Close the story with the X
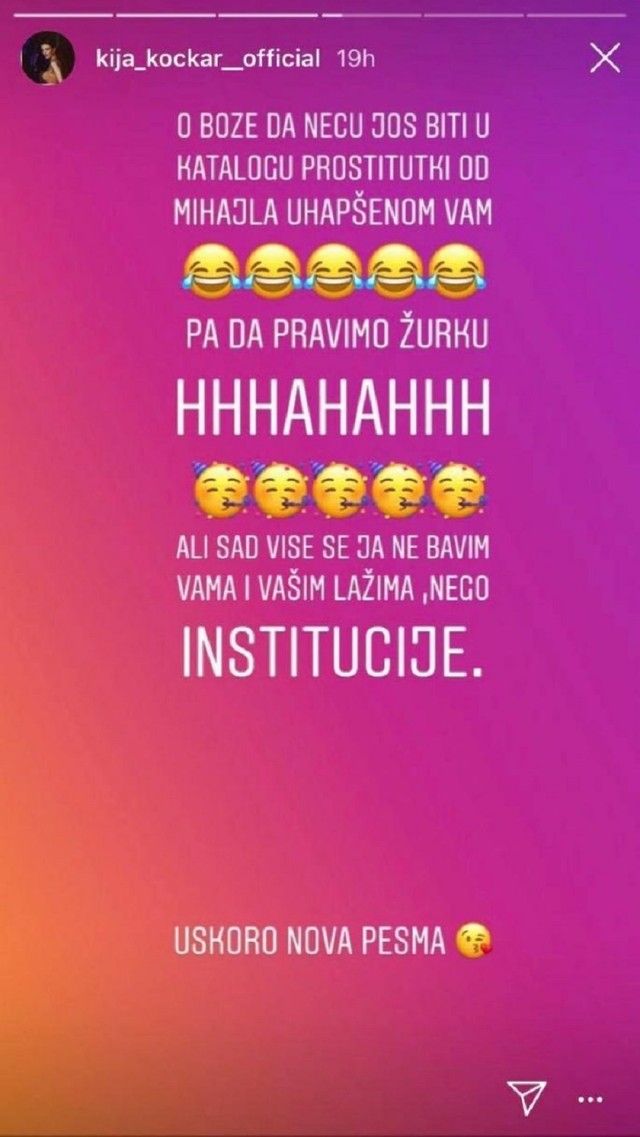This screenshot has height=1137, width=640. point(604,59)
